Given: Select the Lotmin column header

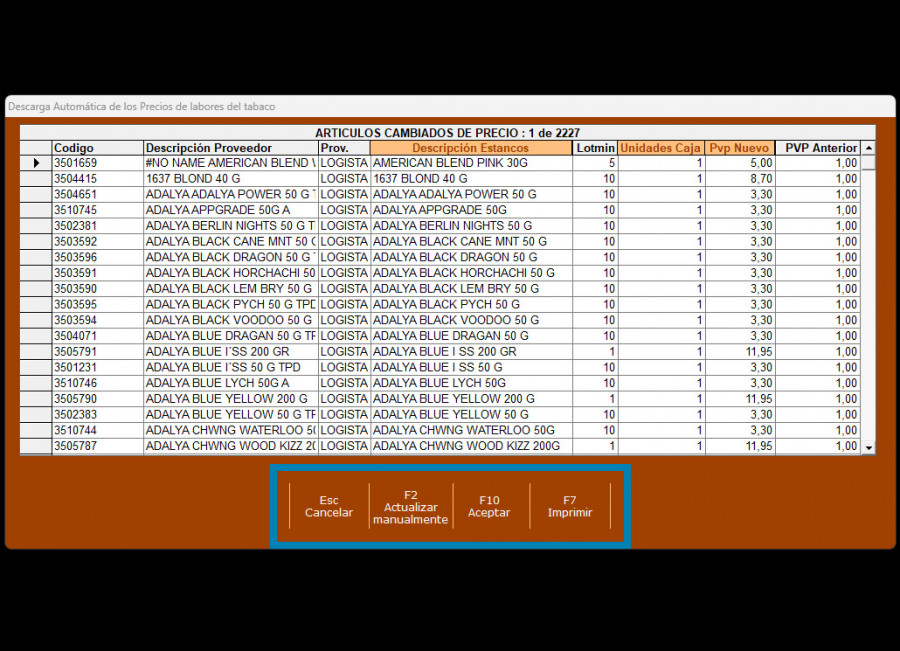Looking at the screenshot, I should pyautogui.click(x=595, y=148).
